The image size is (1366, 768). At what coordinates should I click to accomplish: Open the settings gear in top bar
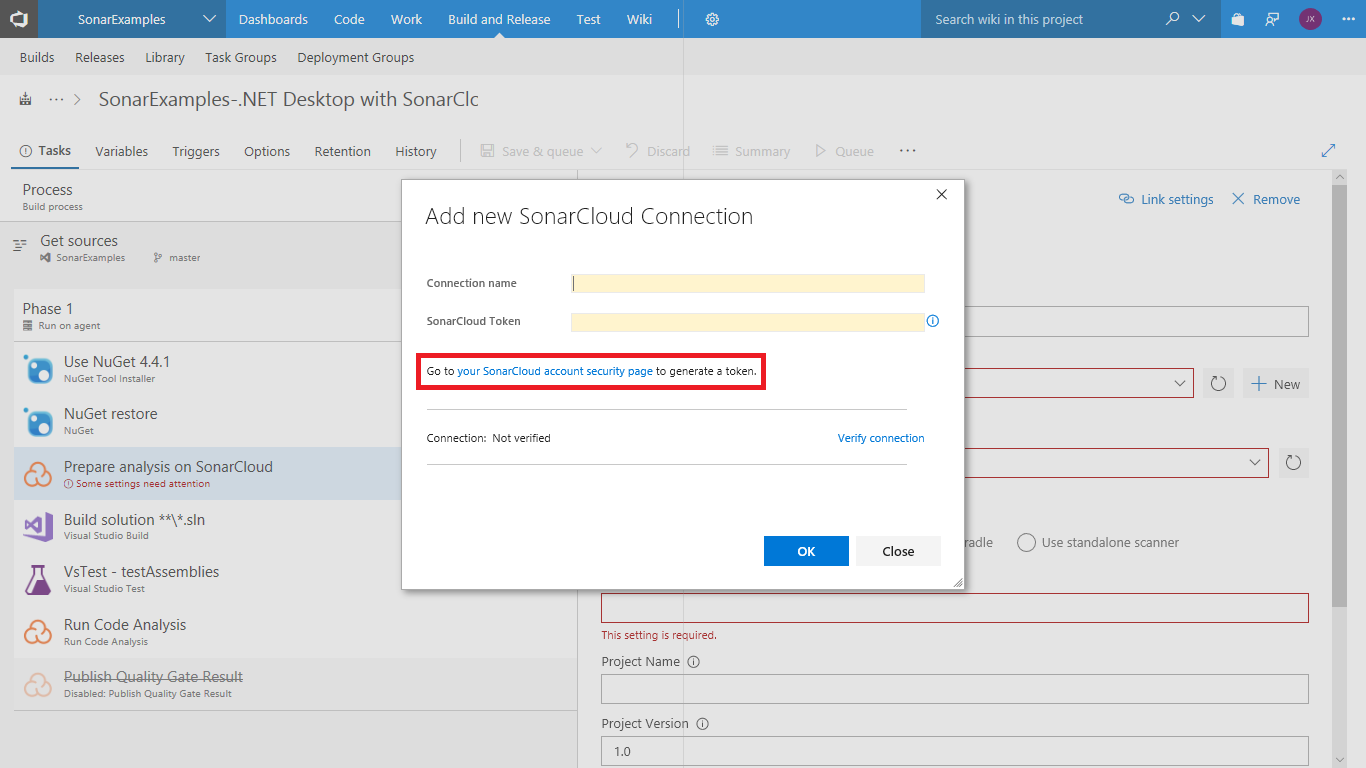(x=712, y=19)
